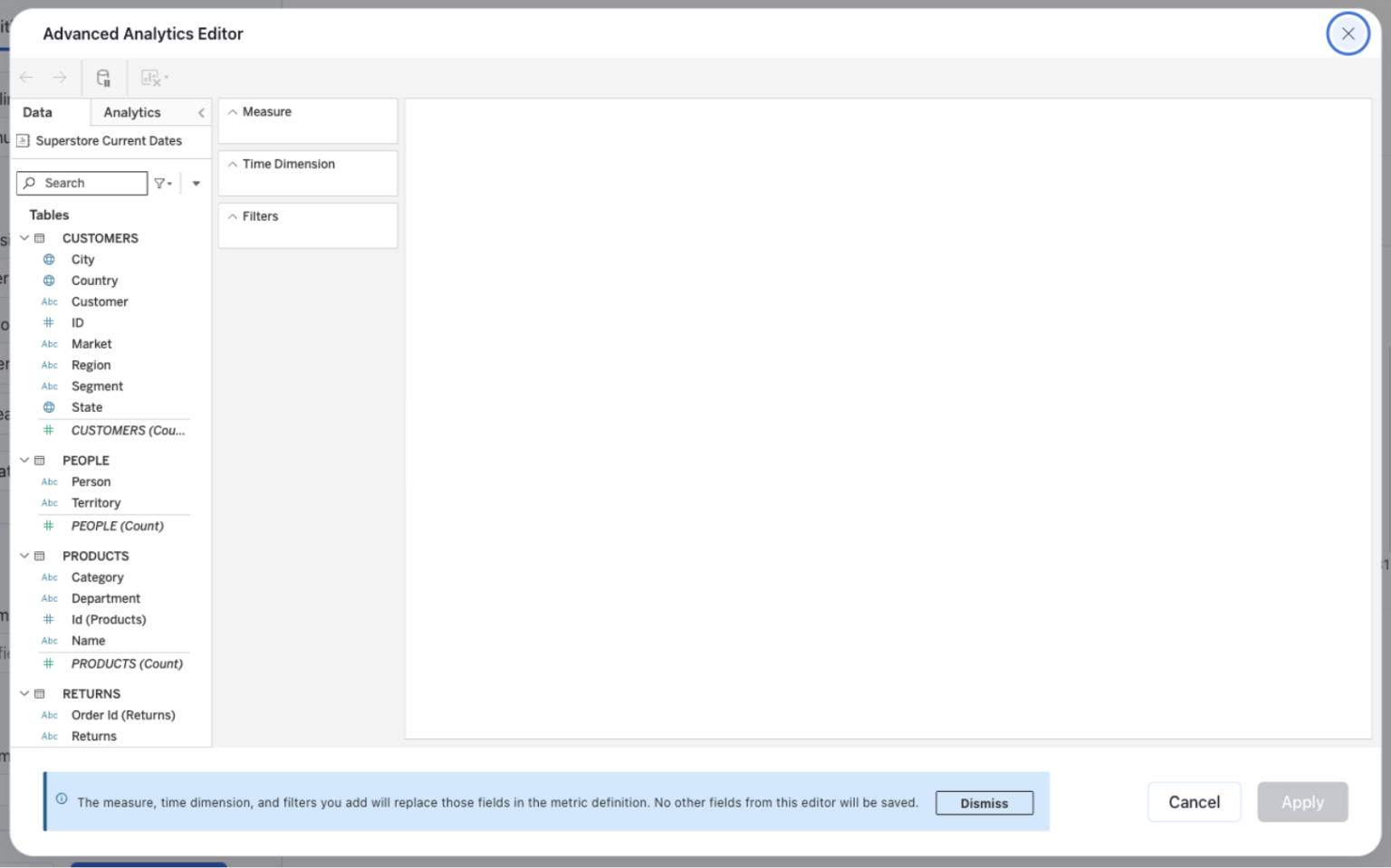Collapse the CUSTOMERS table

(24, 238)
